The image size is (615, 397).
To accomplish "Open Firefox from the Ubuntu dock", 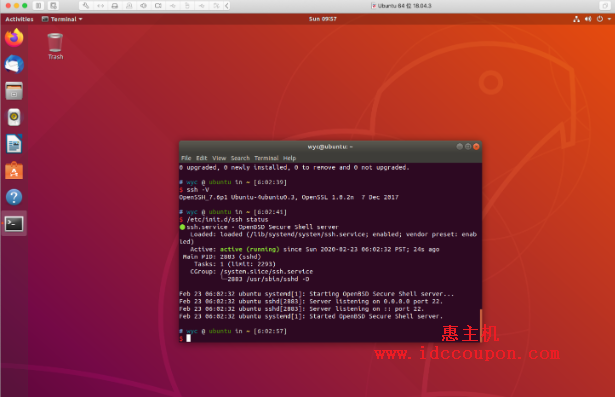I will pos(14,38).
